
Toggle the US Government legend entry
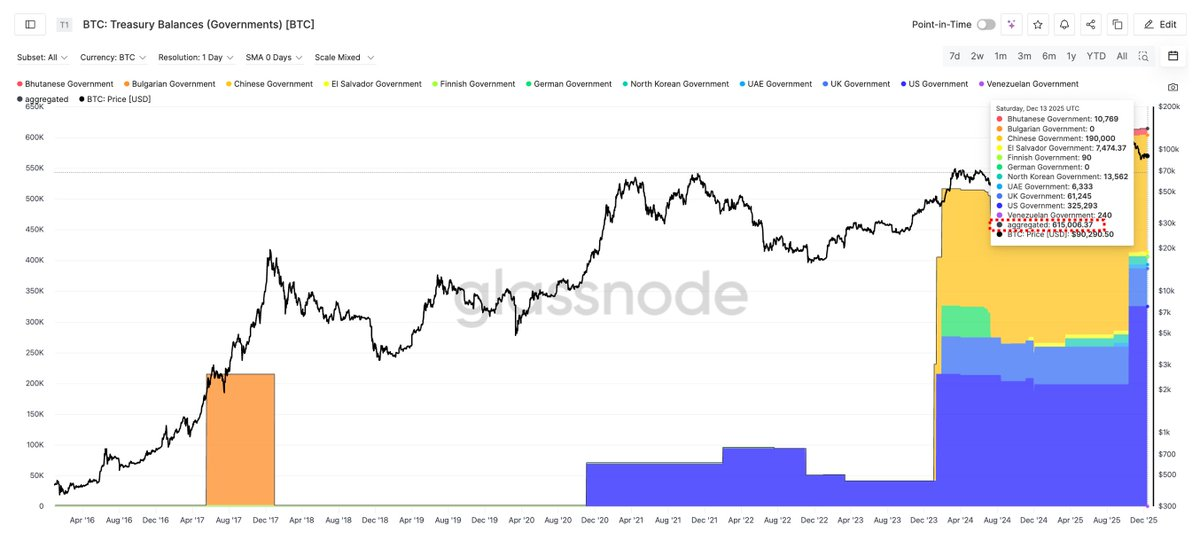(937, 84)
